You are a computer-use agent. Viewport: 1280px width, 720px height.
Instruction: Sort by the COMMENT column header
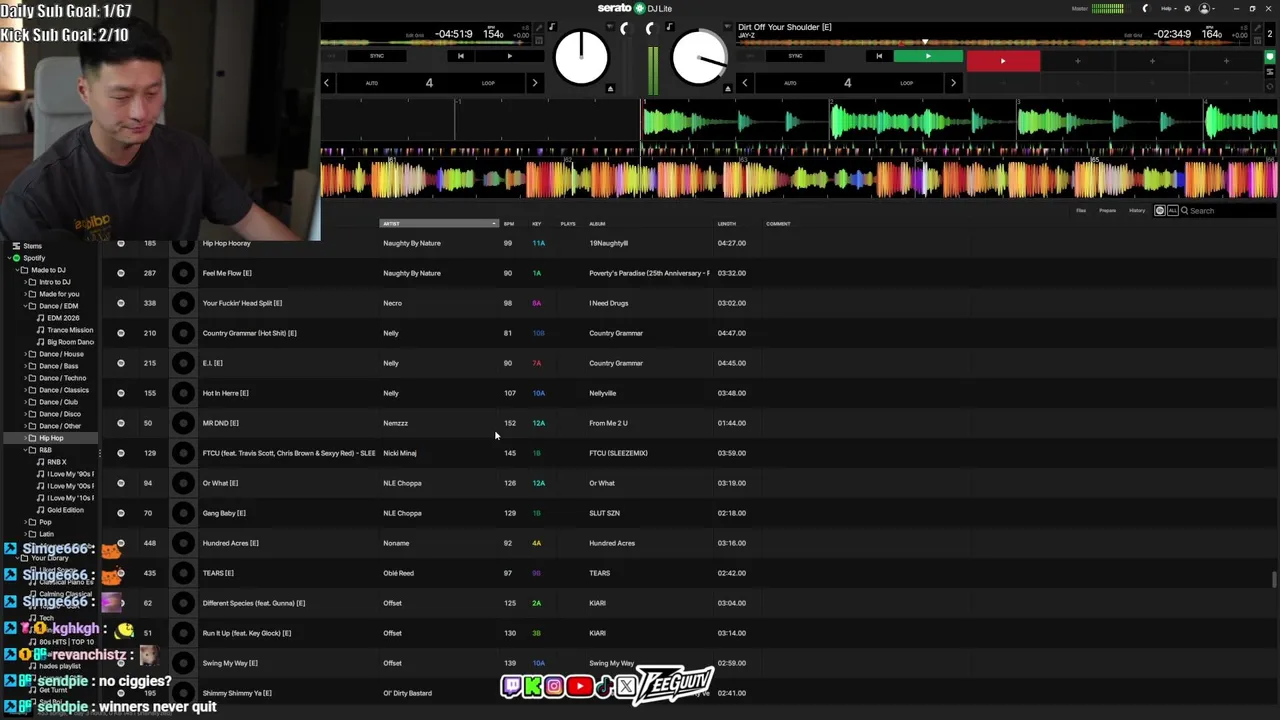(x=778, y=224)
